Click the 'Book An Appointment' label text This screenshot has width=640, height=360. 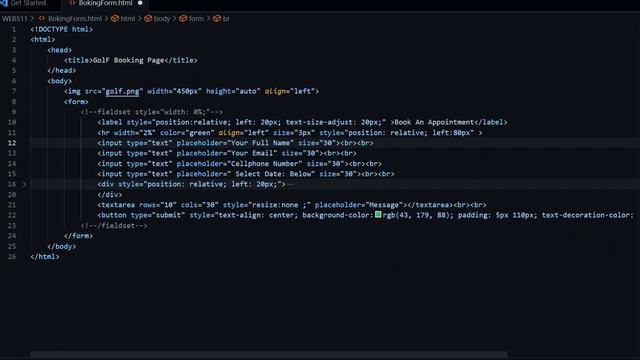434,122
